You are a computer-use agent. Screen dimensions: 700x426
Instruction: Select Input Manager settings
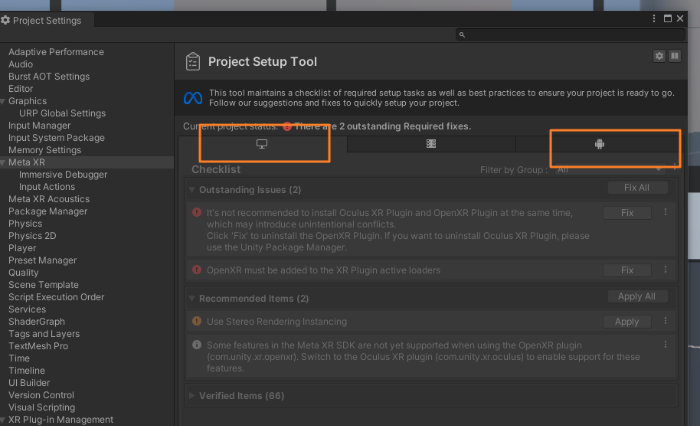pos(39,125)
